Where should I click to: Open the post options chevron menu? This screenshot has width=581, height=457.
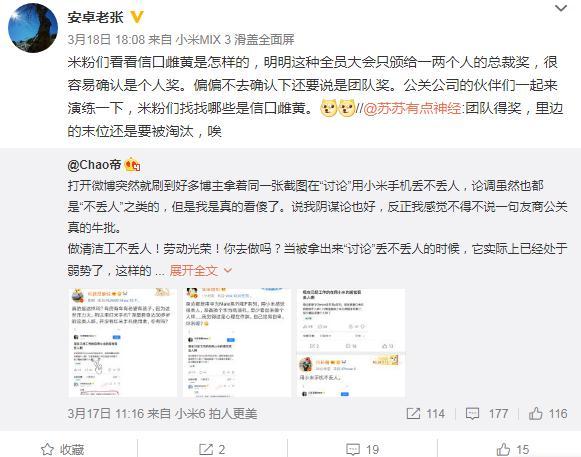tap(561, 8)
